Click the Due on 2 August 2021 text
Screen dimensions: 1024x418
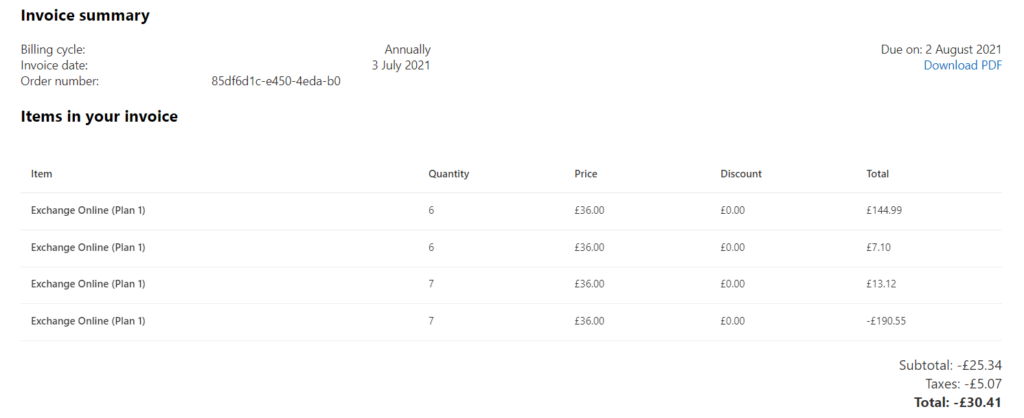click(x=941, y=50)
